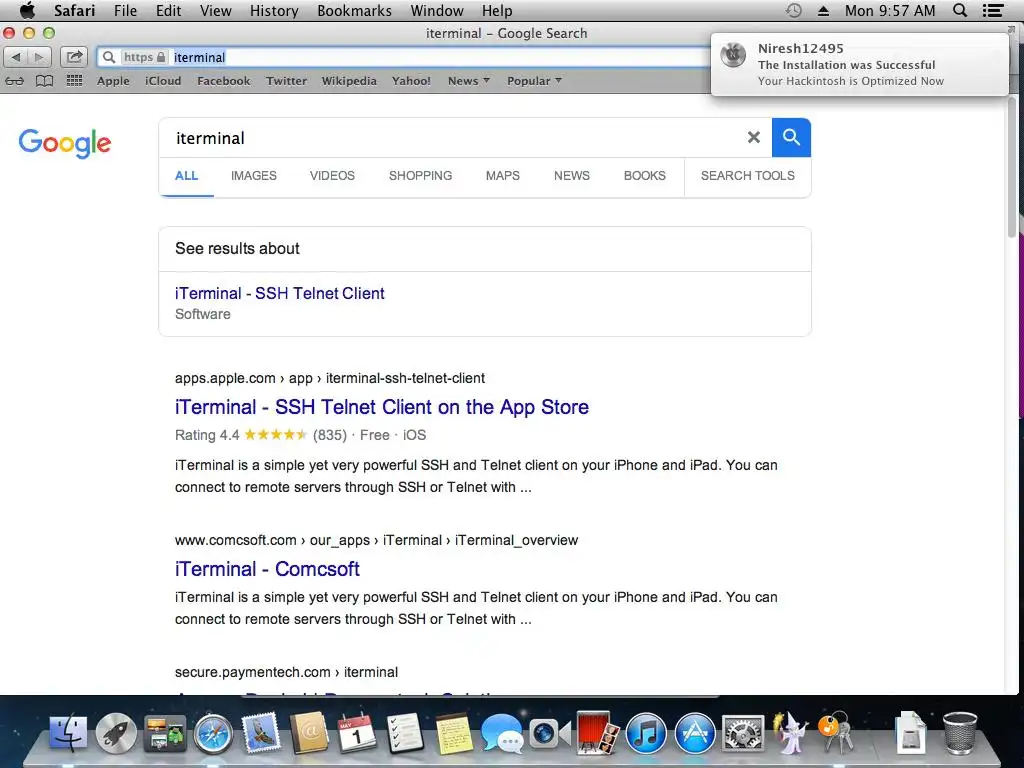Switch to the NEWS search tab
Image resolution: width=1024 pixels, height=768 pixels.
571,176
